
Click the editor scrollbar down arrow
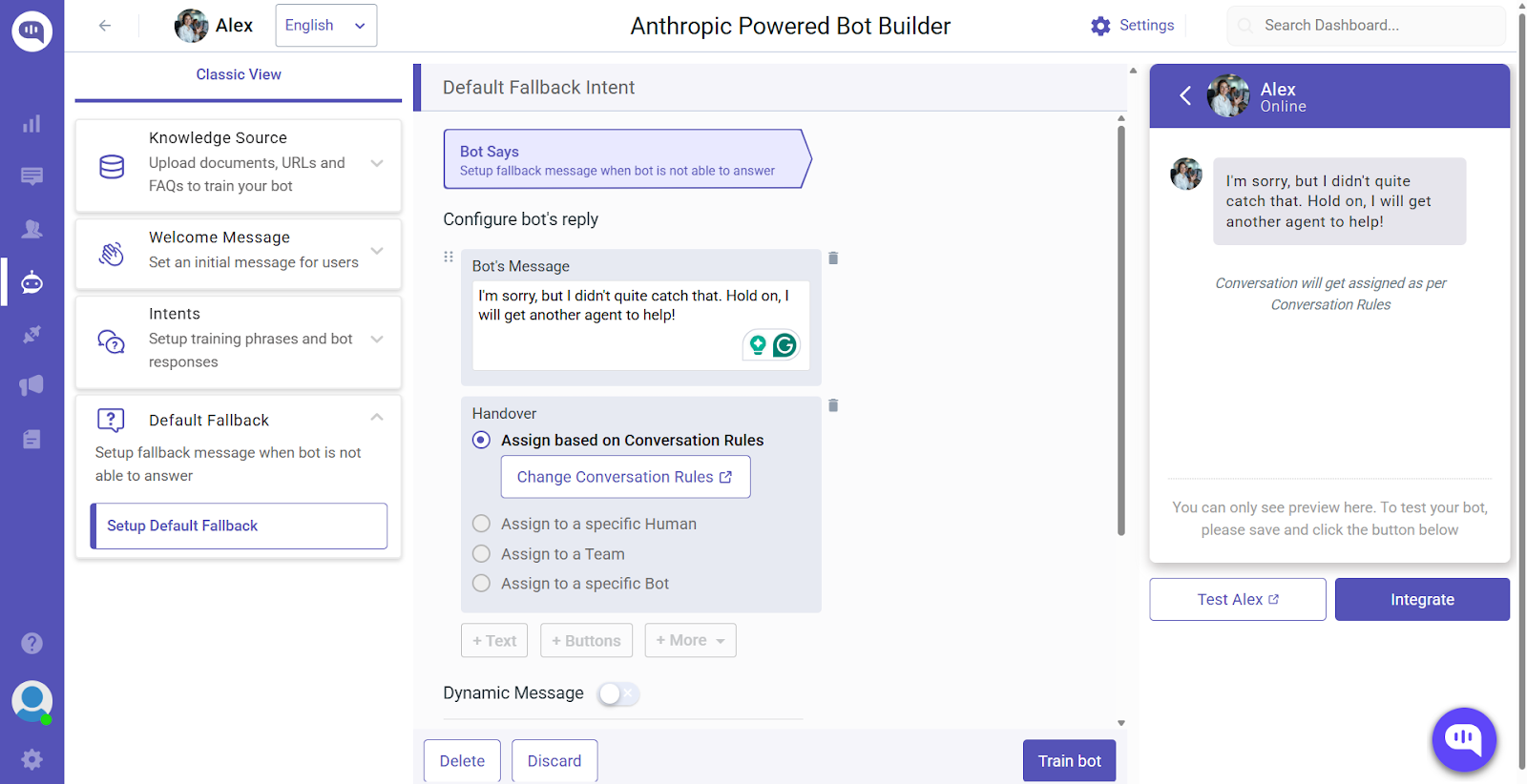pyautogui.click(x=1121, y=723)
